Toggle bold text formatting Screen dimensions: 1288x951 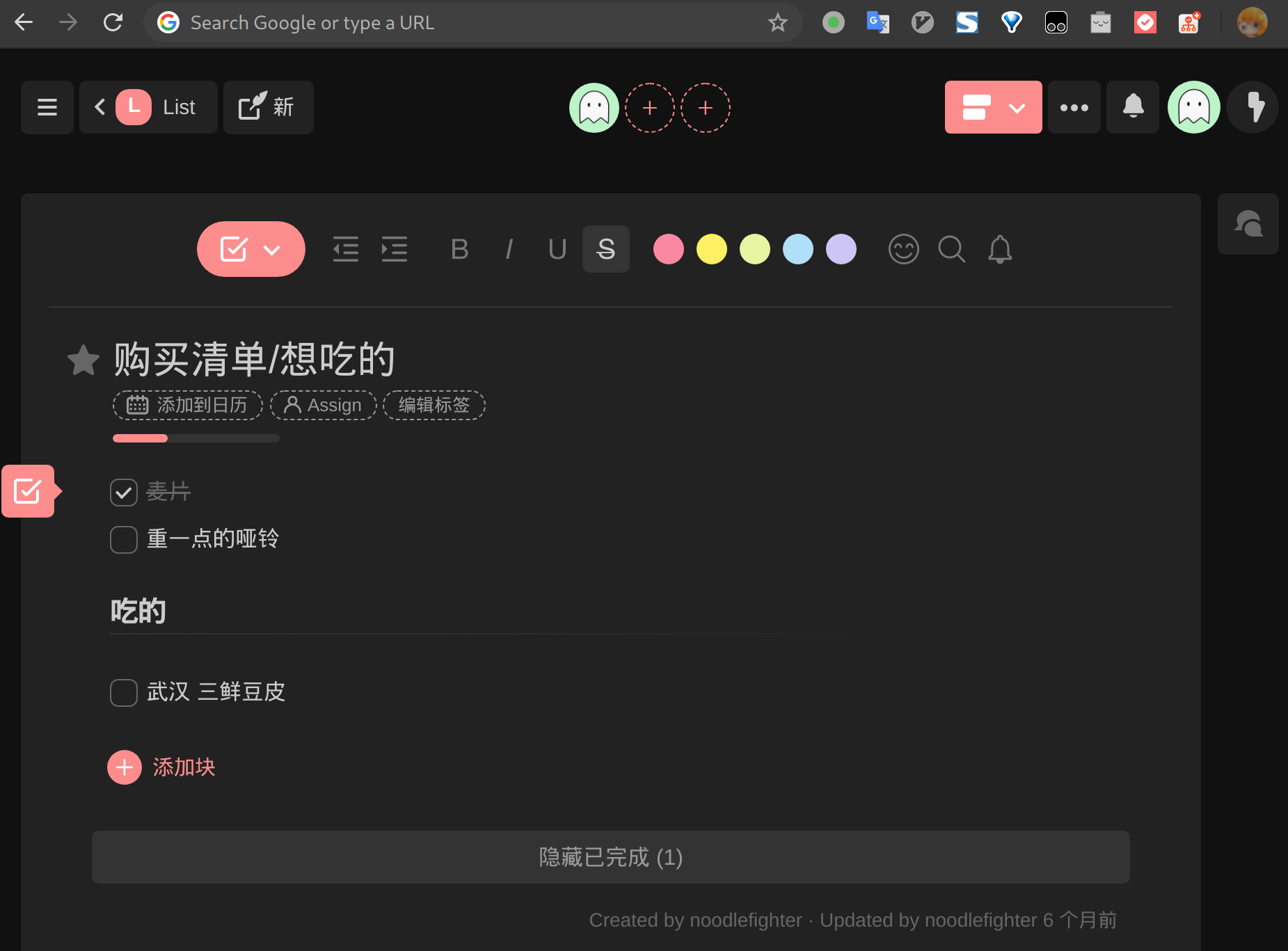coord(459,249)
